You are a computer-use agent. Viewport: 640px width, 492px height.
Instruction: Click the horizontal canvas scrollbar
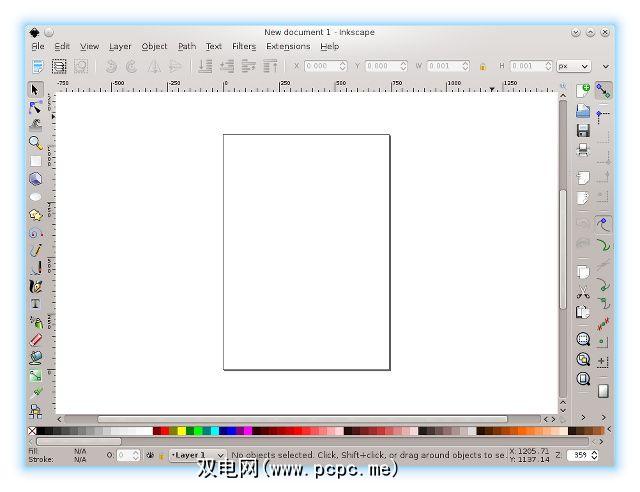click(302, 419)
